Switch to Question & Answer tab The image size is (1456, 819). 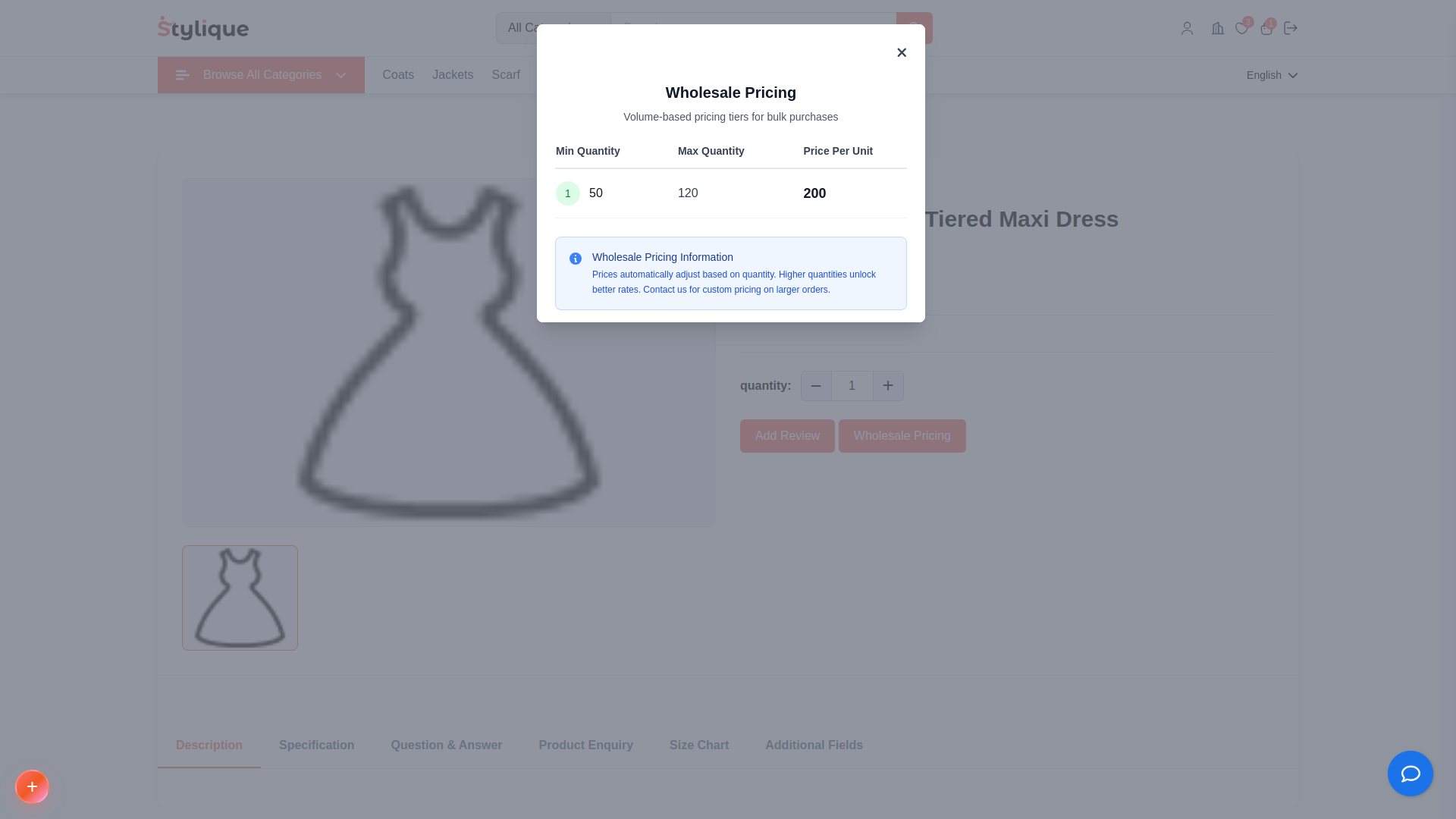pos(447,745)
